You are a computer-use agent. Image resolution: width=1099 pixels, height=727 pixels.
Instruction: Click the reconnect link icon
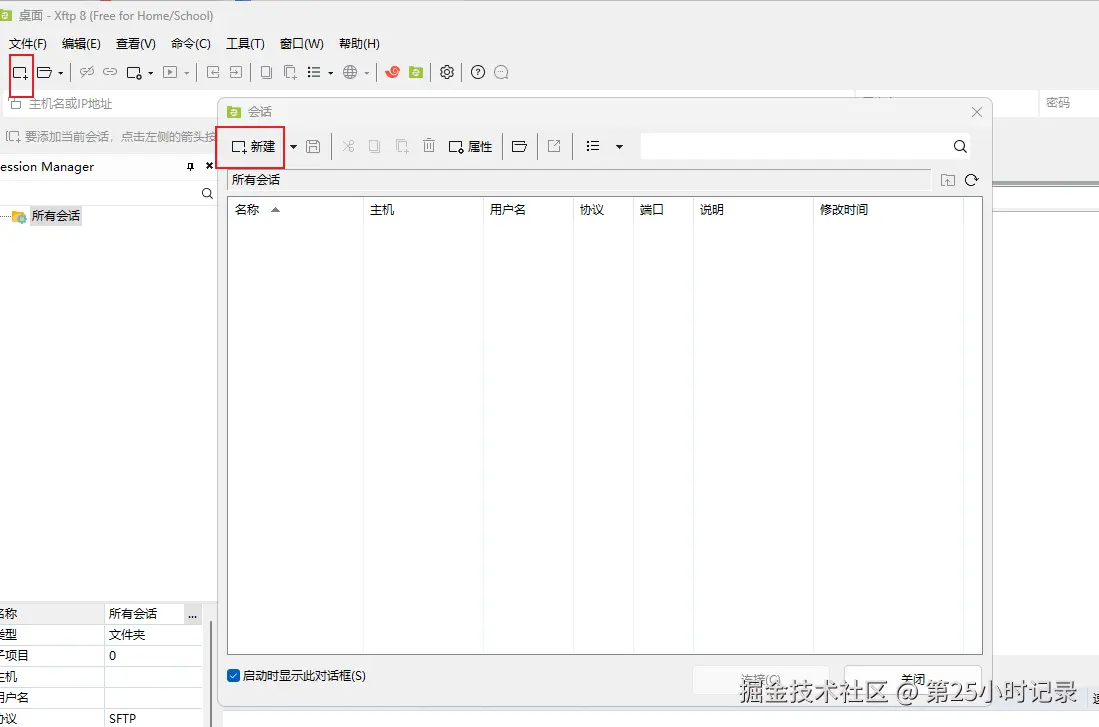click(110, 72)
